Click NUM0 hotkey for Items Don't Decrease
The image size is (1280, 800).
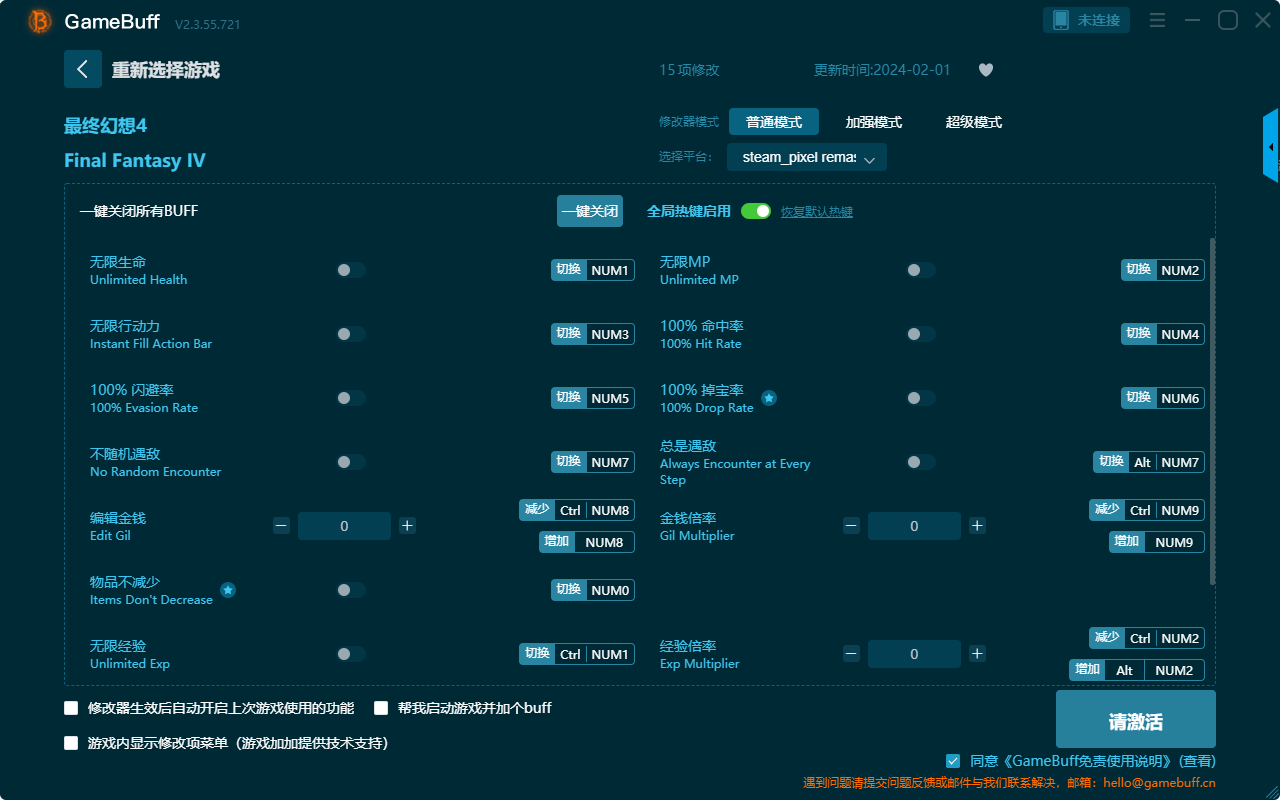(x=593, y=590)
